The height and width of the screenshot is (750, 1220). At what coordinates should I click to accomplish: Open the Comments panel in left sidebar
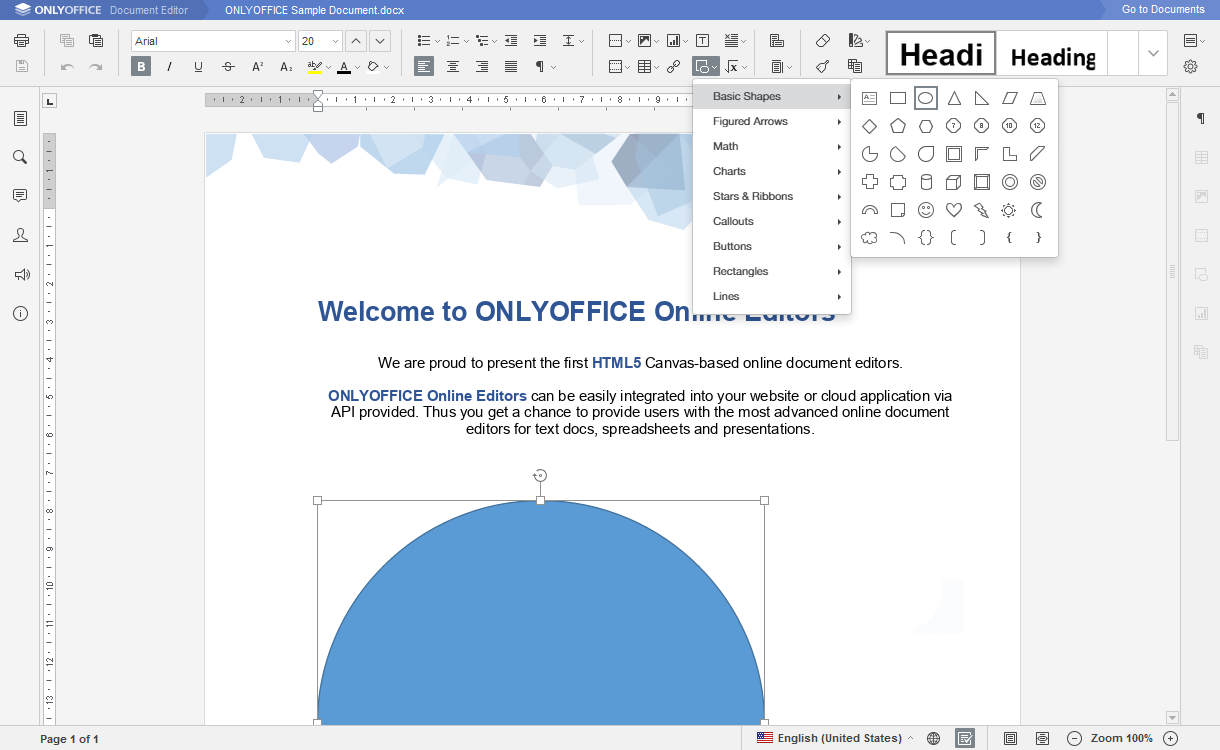[x=20, y=196]
